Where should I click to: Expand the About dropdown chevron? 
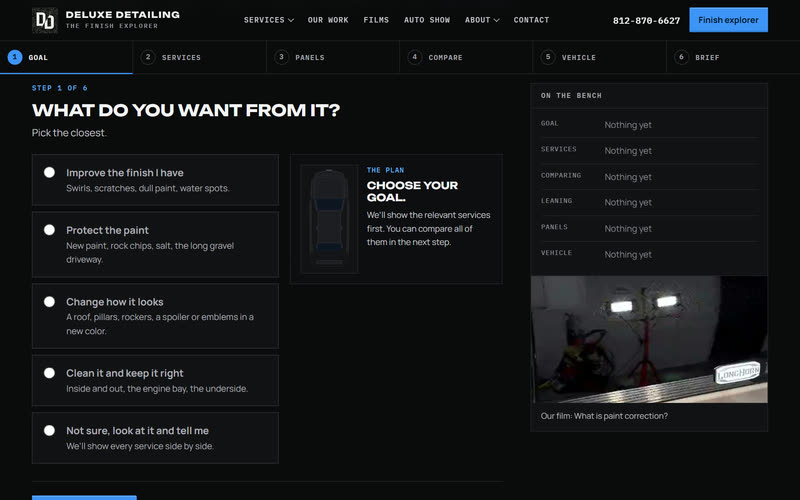coord(496,20)
